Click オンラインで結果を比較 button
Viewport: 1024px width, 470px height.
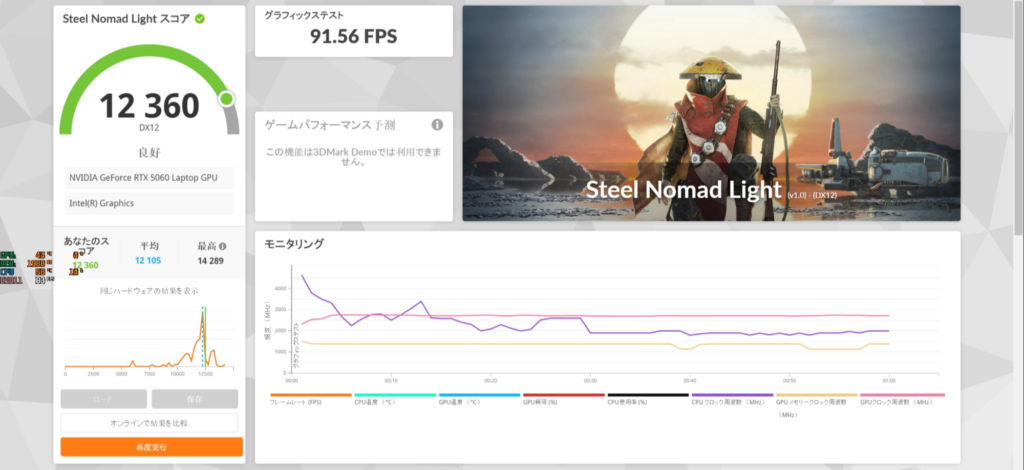[x=149, y=423]
